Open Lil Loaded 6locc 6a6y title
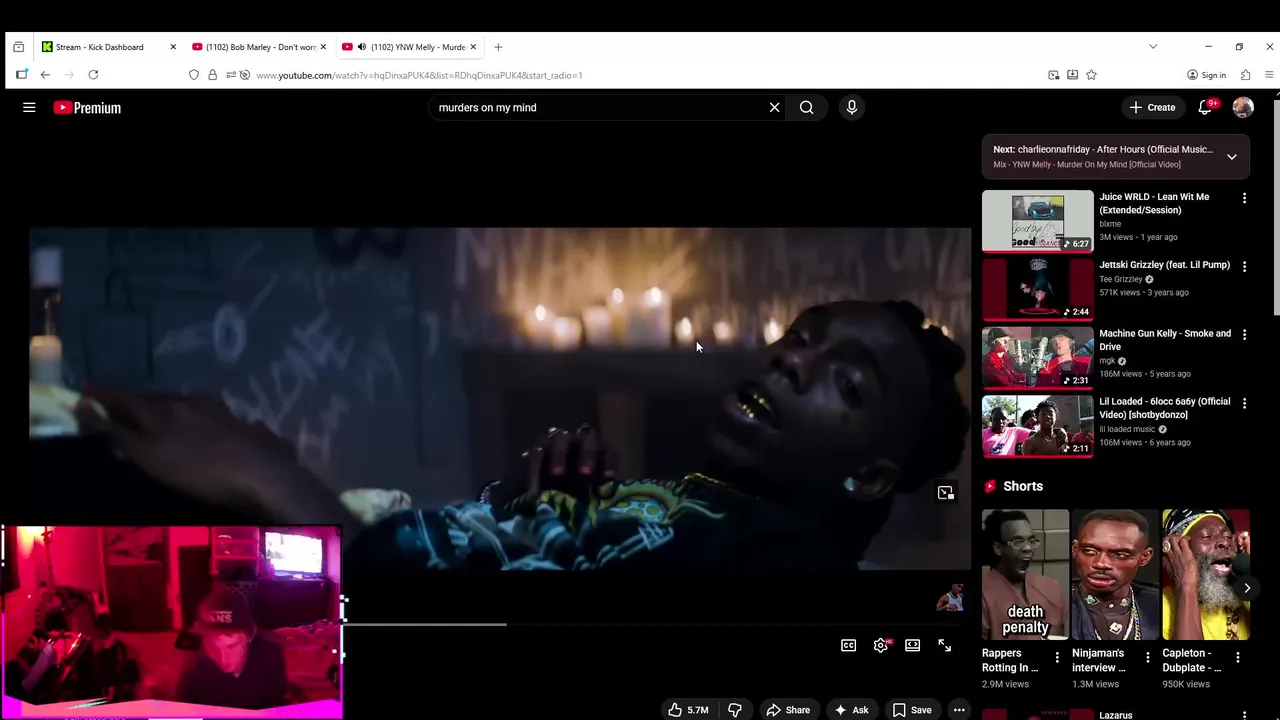This screenshot has height=720, width=1280. pos(1165,408)
